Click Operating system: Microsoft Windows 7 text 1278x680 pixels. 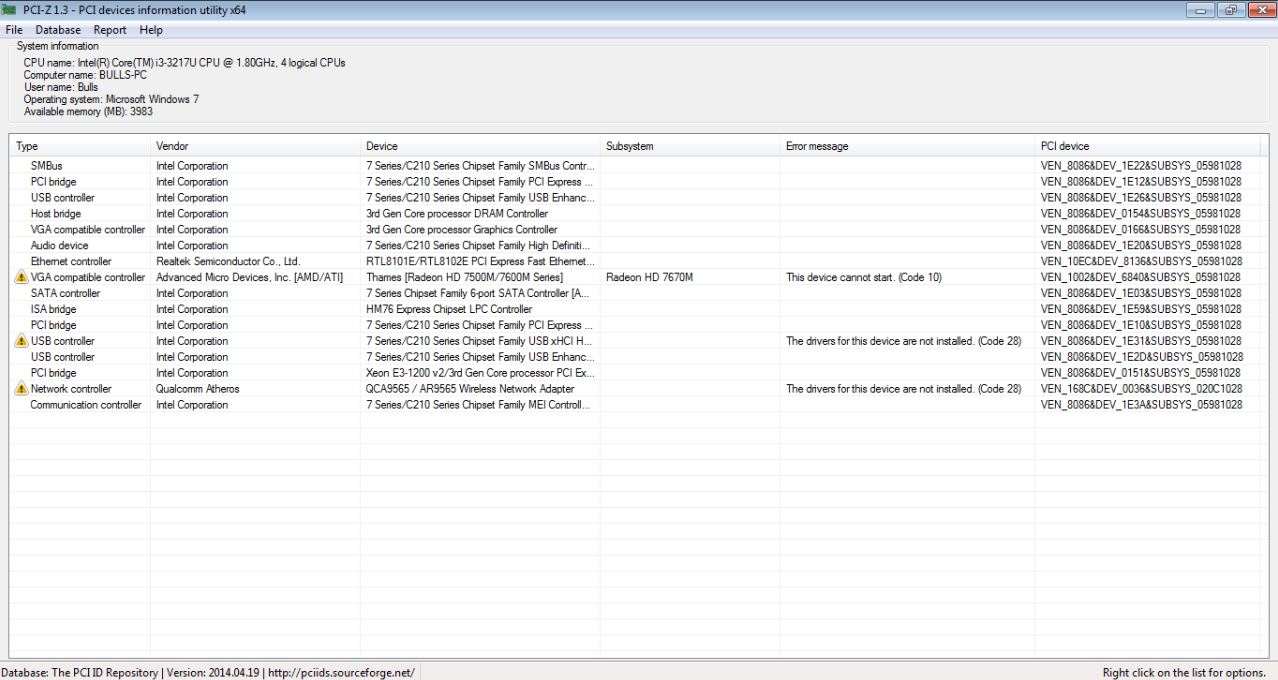click(x=111, y=100)
